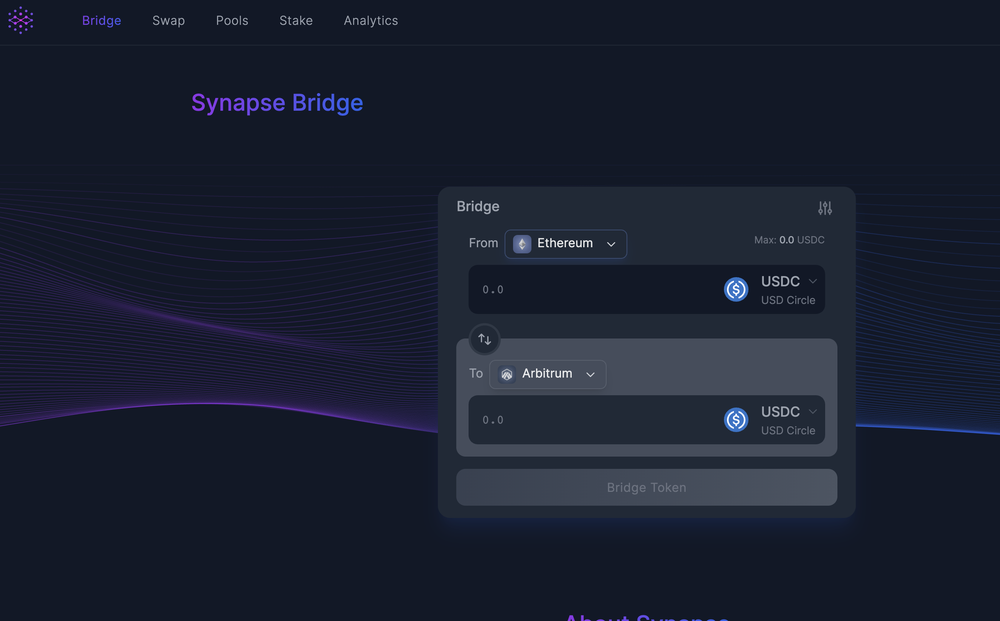
Task: Expand the To USDC token selector chevron
Action: tap(812, 411)
